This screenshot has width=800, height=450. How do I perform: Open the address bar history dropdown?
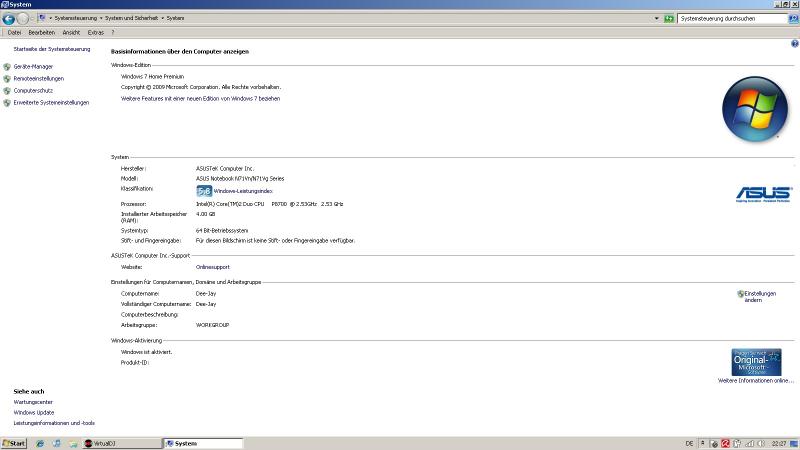[657, 18]
